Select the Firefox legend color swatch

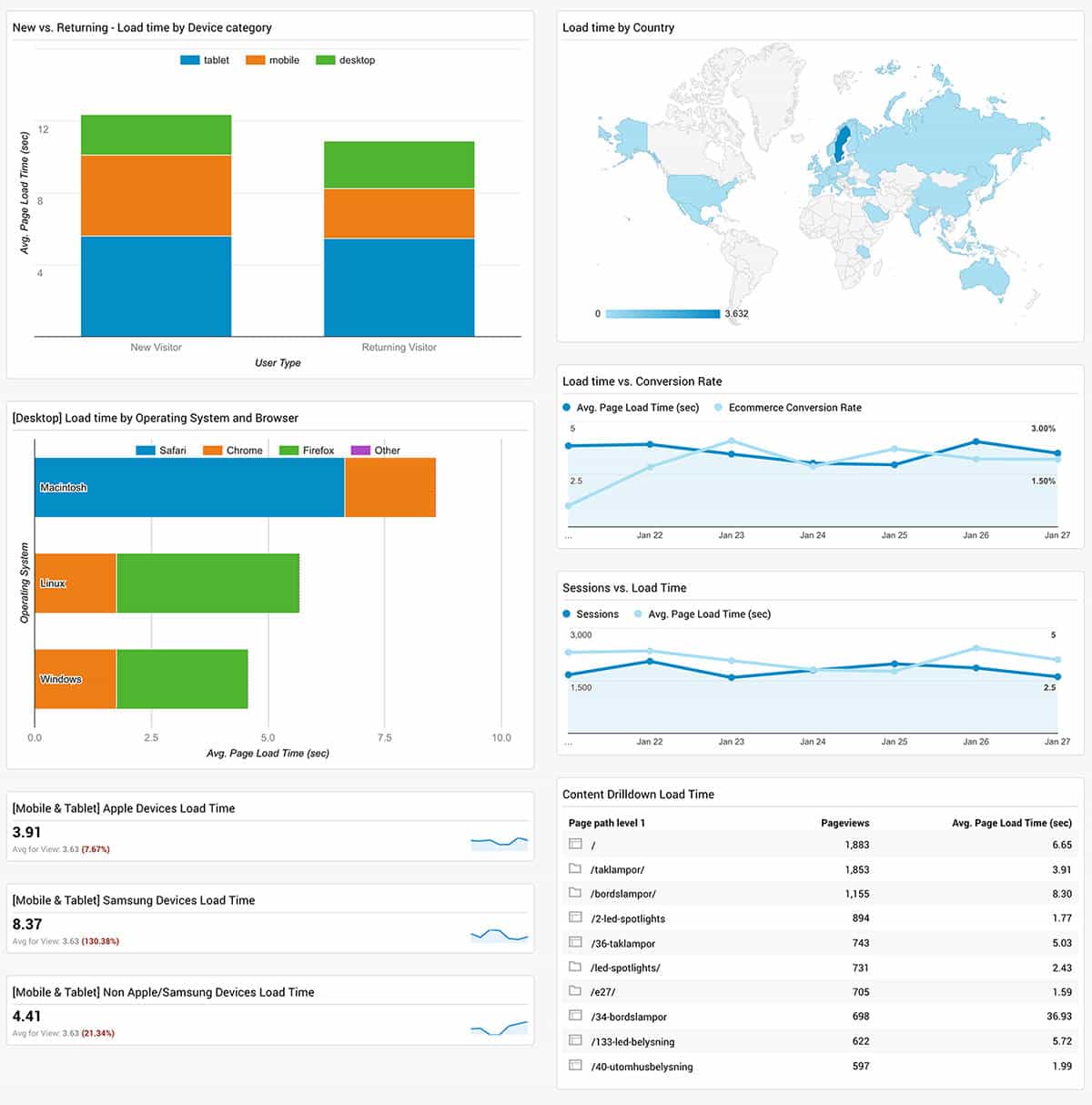coord(288,451)
